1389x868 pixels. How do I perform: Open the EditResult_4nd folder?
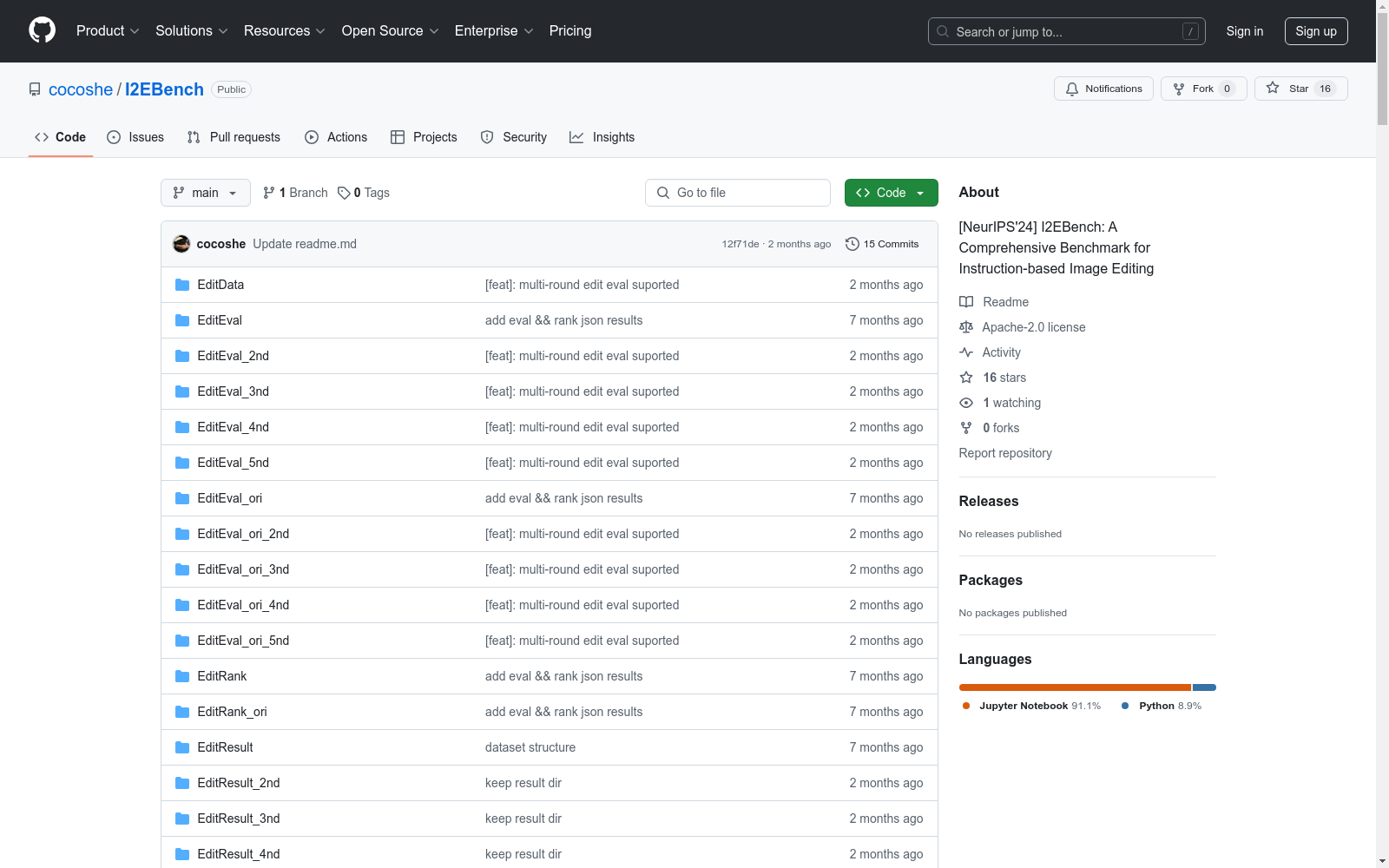tap(239, 854)
